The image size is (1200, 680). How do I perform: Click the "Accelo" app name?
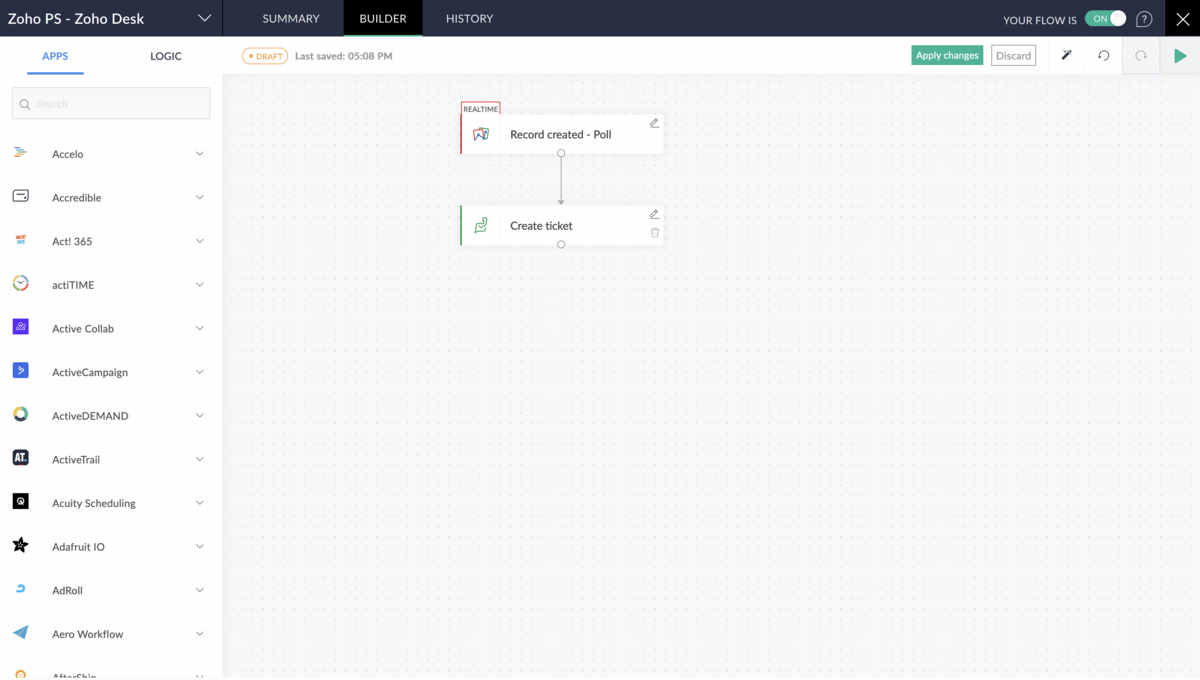pyautogui.click(x=68, y=154)
